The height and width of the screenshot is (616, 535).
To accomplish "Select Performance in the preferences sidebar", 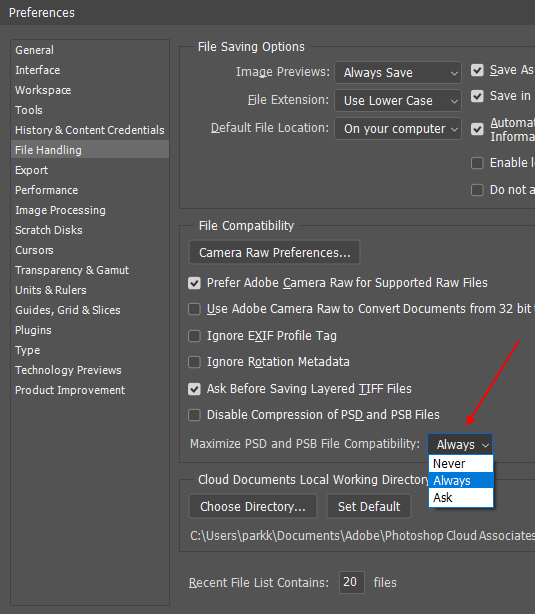I will [x=46, y=190].
